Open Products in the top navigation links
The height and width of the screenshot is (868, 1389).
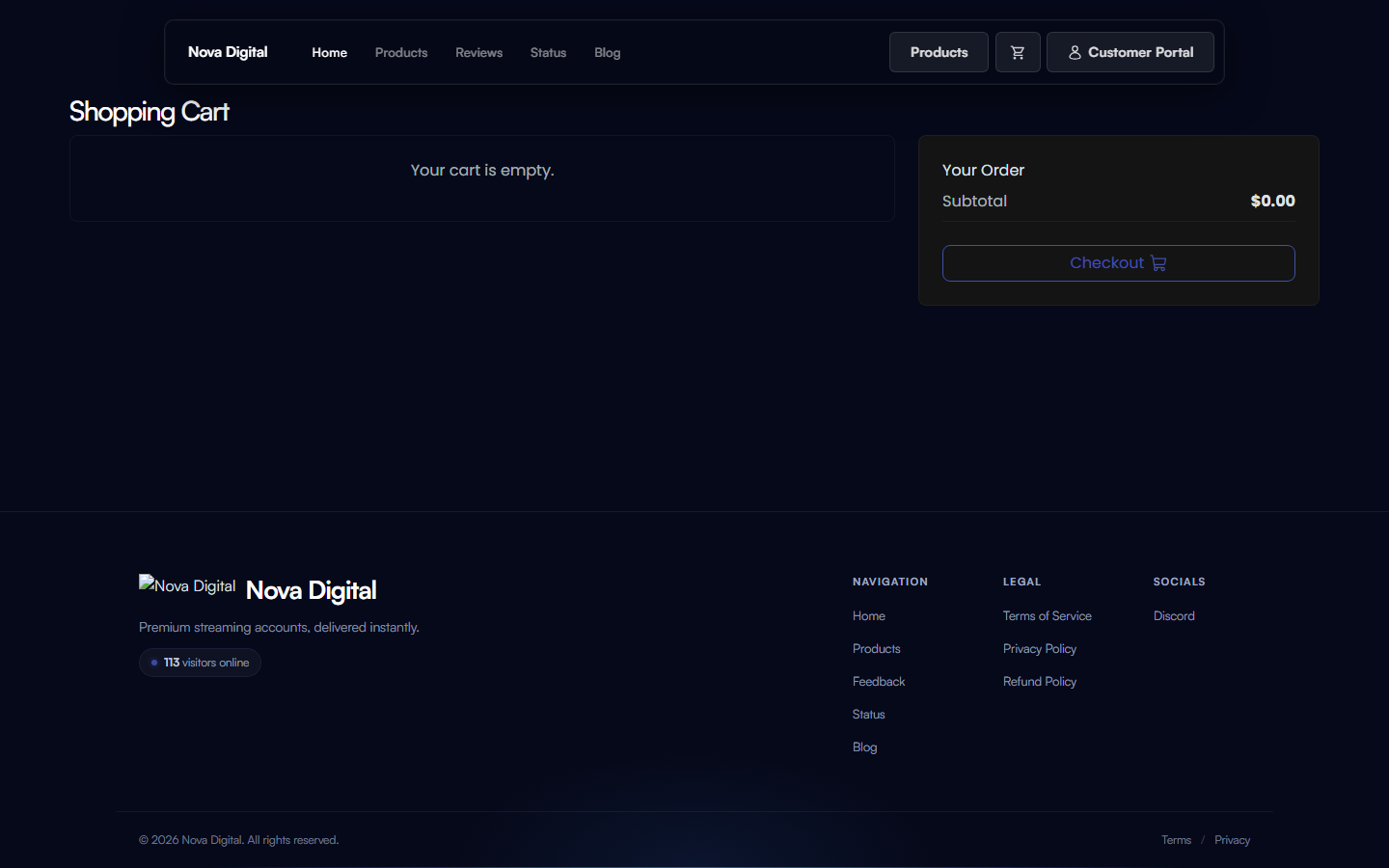(x=401, y=52)
